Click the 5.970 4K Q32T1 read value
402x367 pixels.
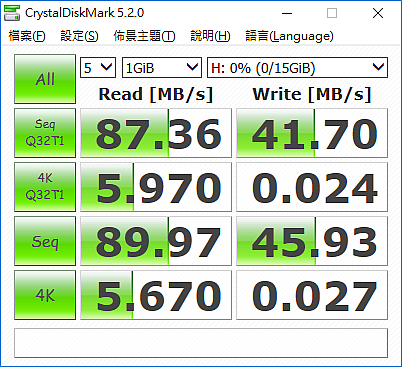(x=156, y=187)
